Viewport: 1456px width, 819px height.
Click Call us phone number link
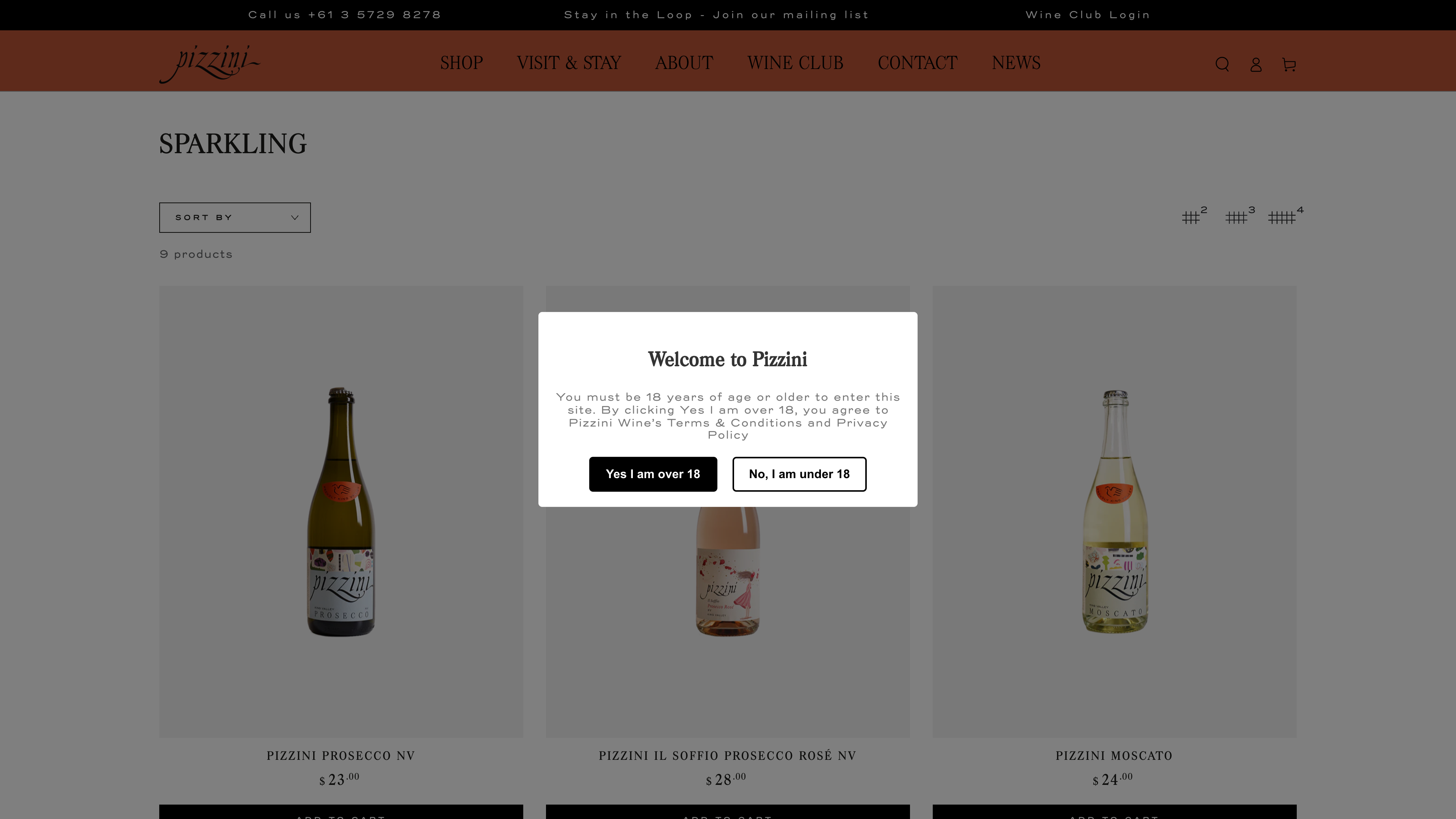(344, 14)
